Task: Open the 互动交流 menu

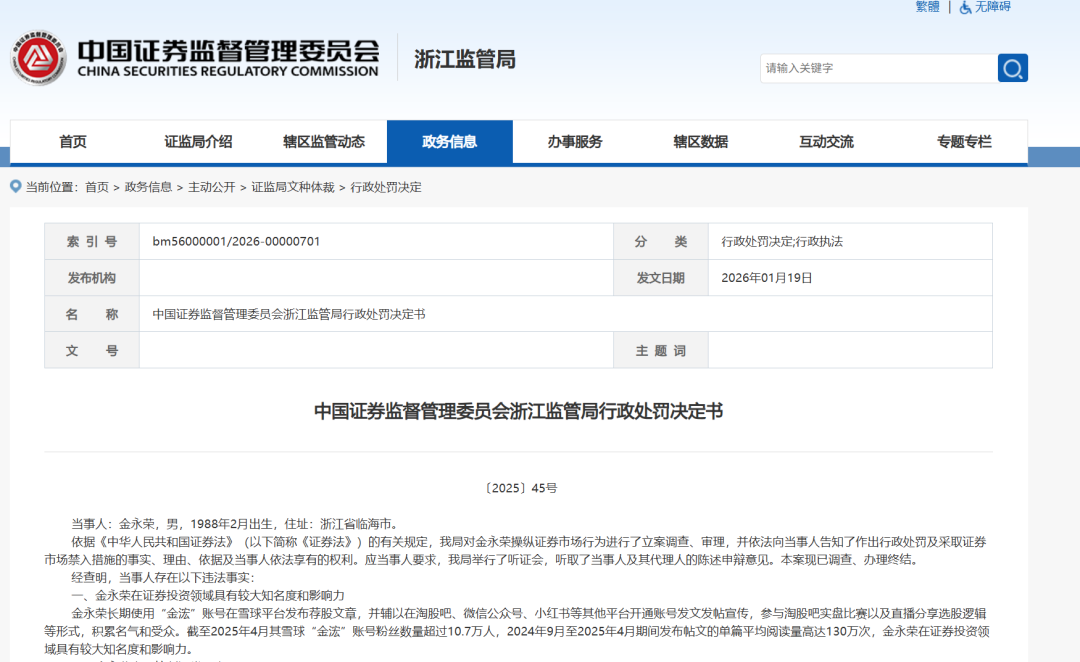Action: point(826,141)
